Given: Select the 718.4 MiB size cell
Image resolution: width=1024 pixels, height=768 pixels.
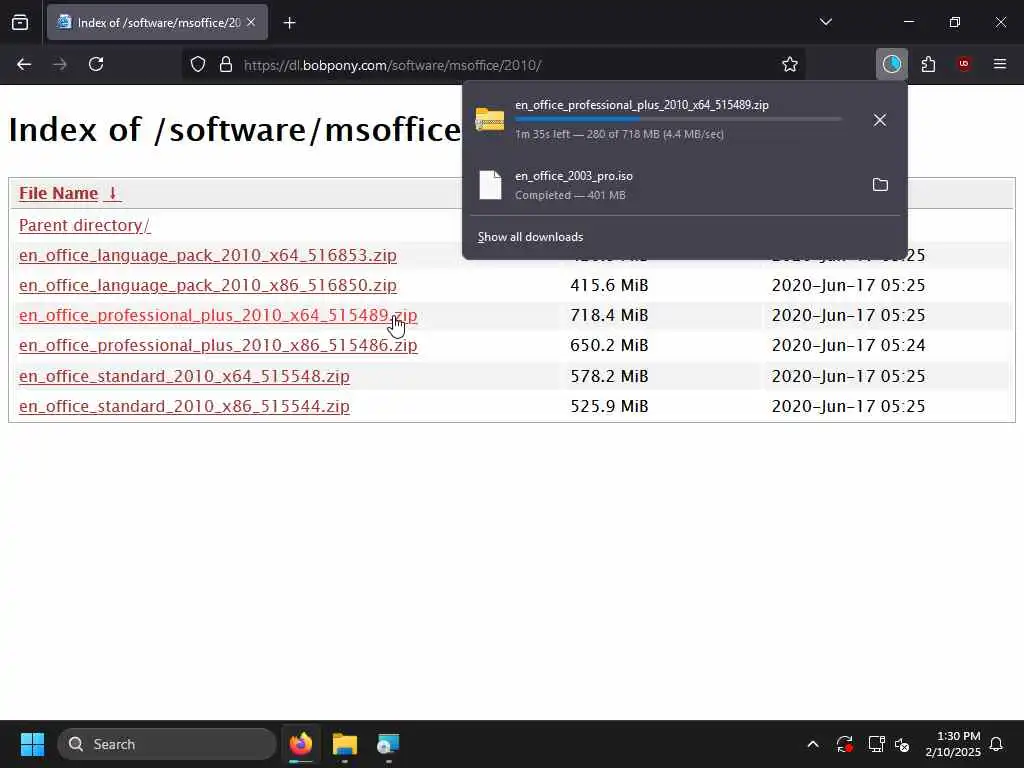Looking at the screenshot, I should tap(609, 315).
